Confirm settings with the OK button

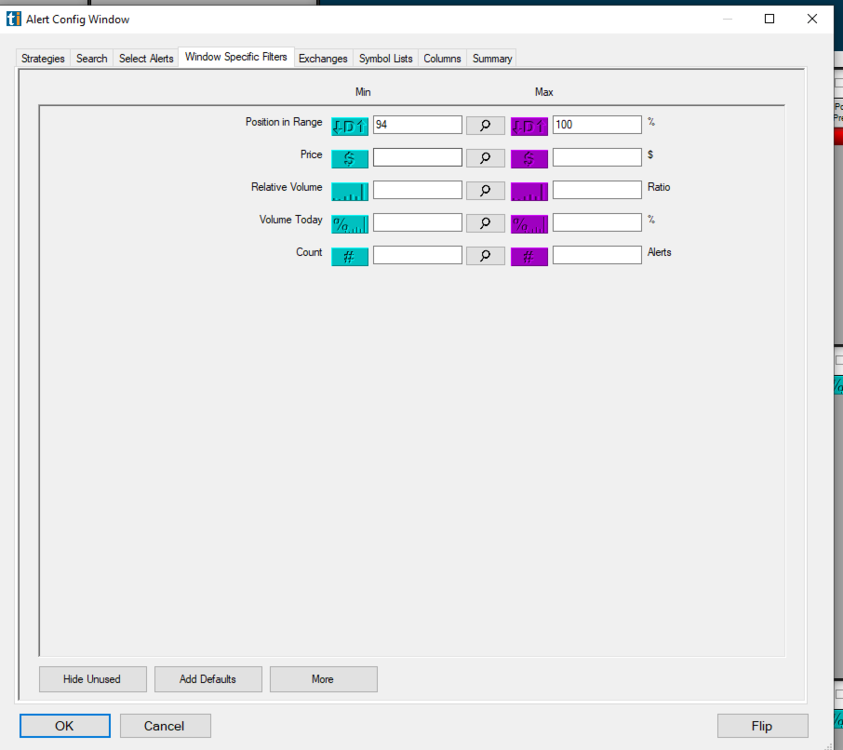pos(64,726)
